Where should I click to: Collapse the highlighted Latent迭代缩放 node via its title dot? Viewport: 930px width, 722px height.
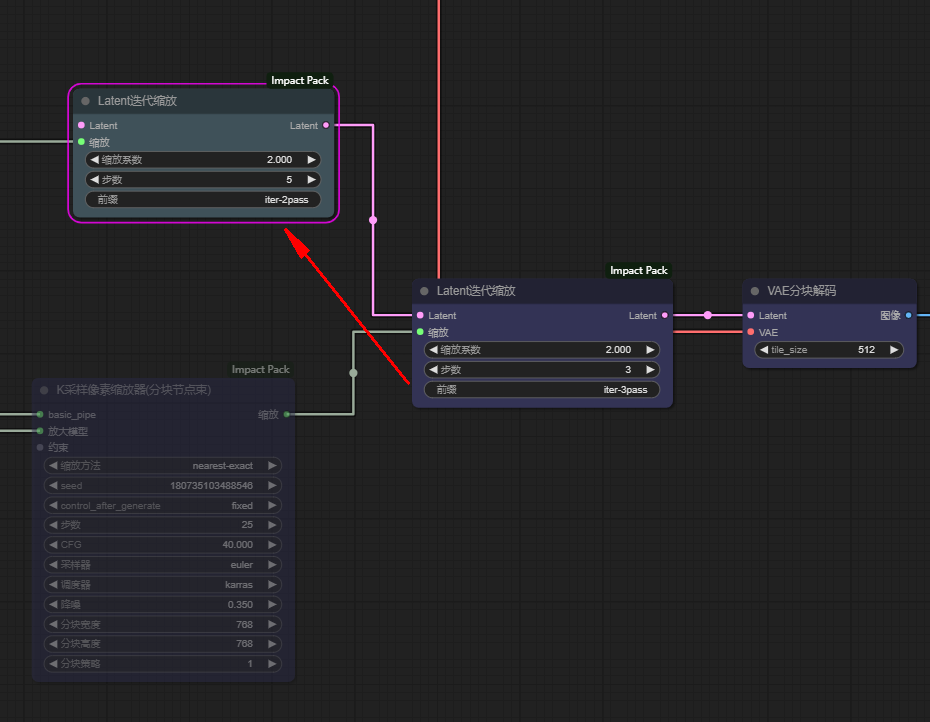[x=85, y=100]
